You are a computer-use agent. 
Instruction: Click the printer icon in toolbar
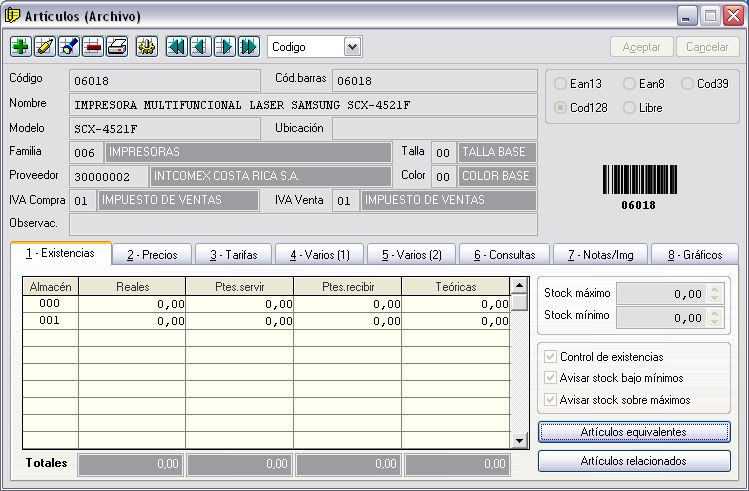click(x=117, y=47)
